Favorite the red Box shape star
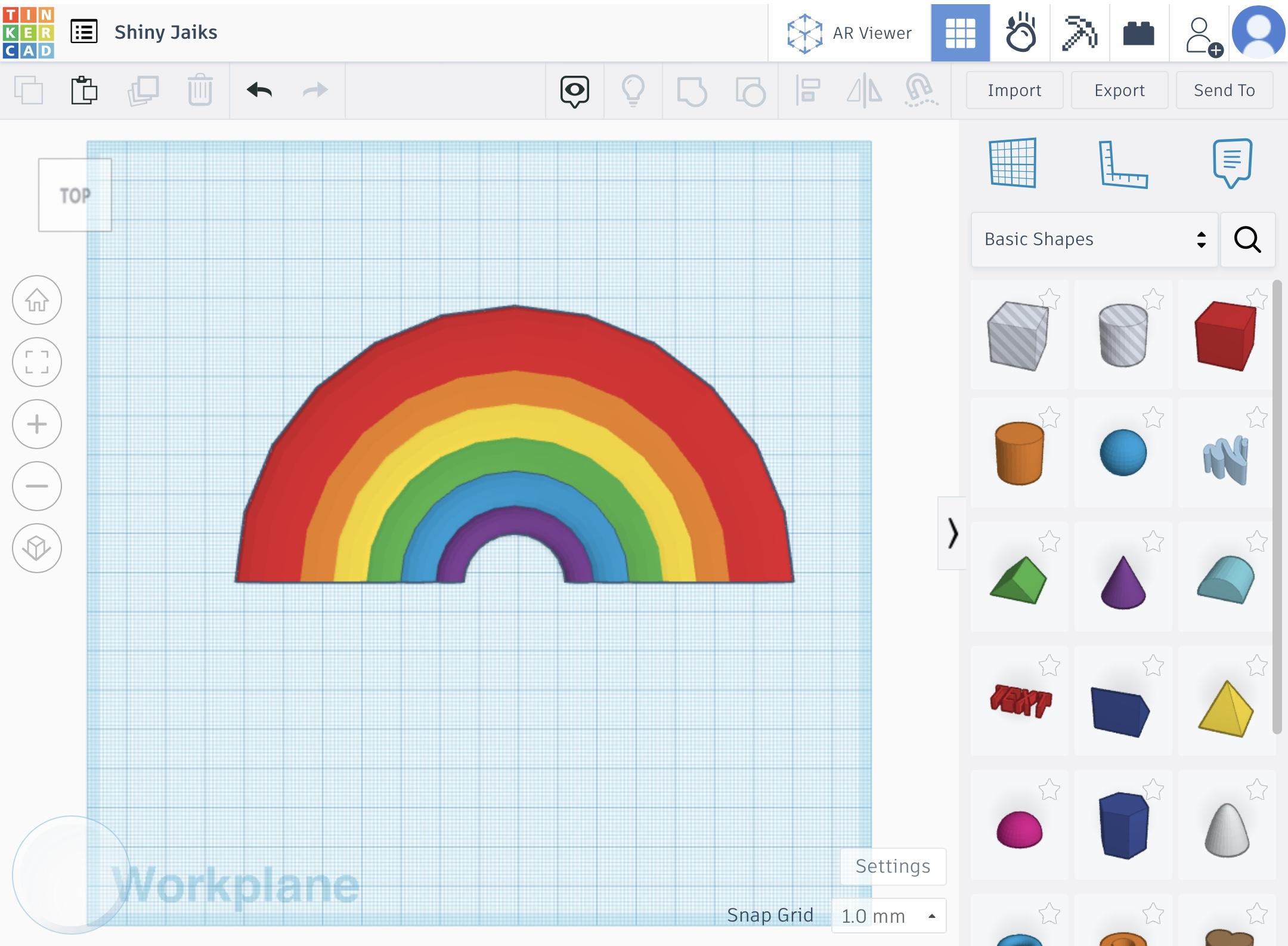 (x=1256, y=299)
